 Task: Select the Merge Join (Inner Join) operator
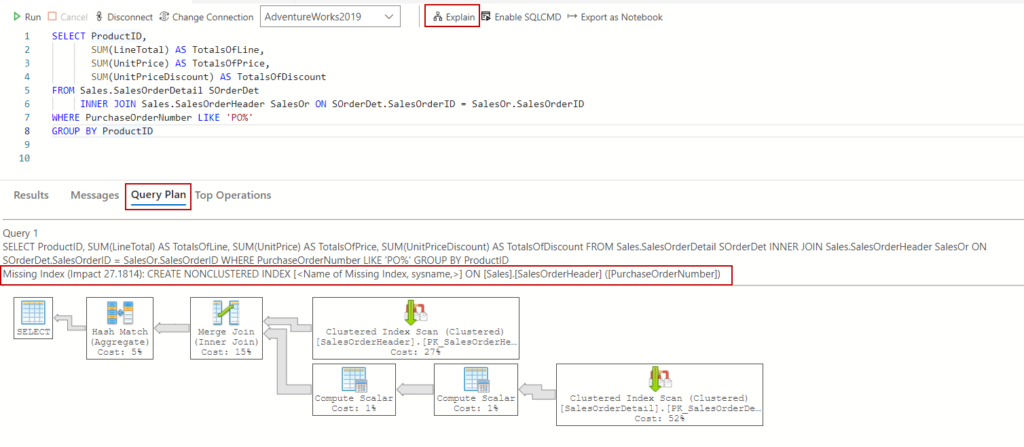click(x=227, y=328)
